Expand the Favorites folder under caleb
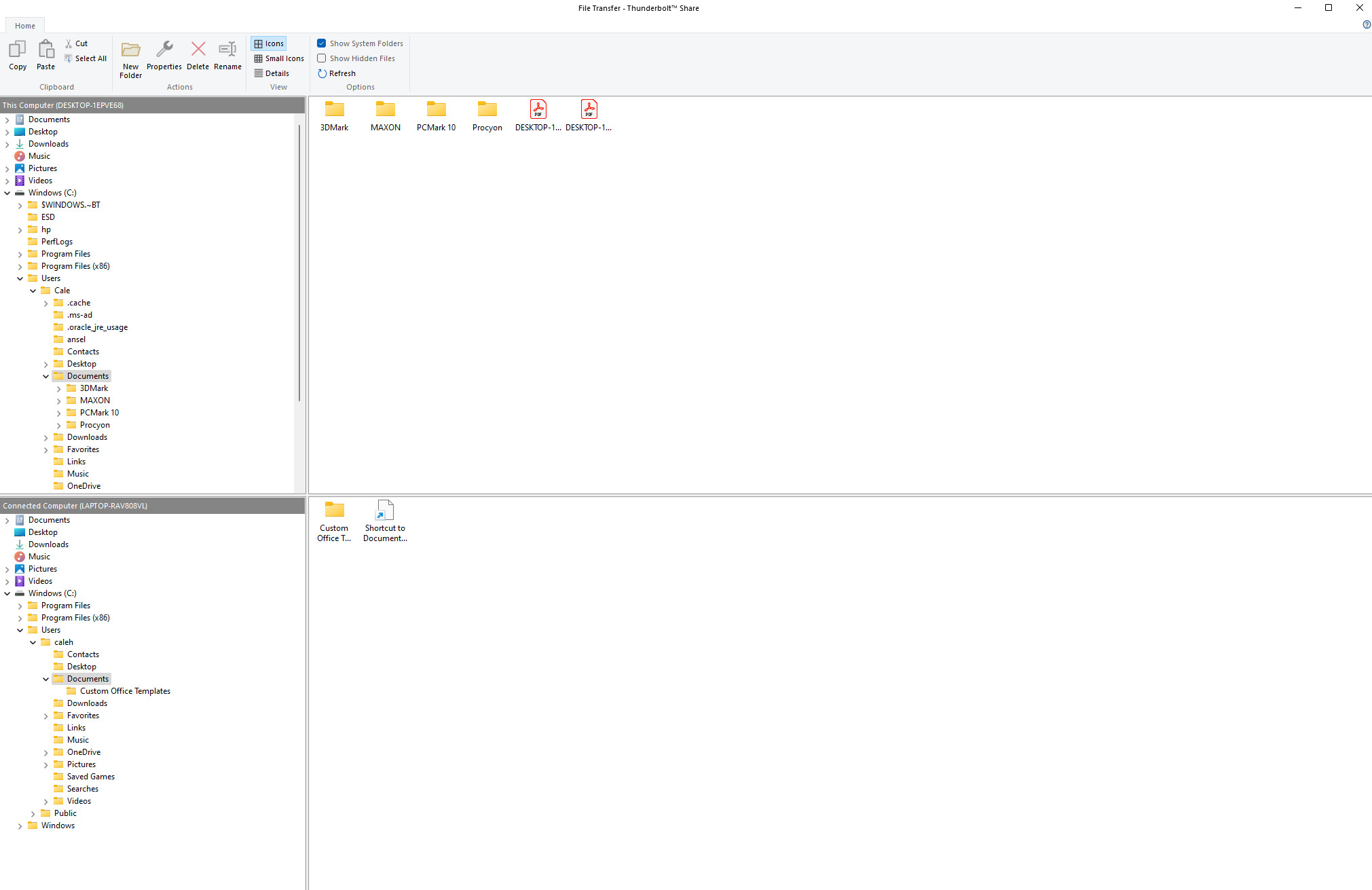Viewport: 1372px width, 890px height. (46, 715)
